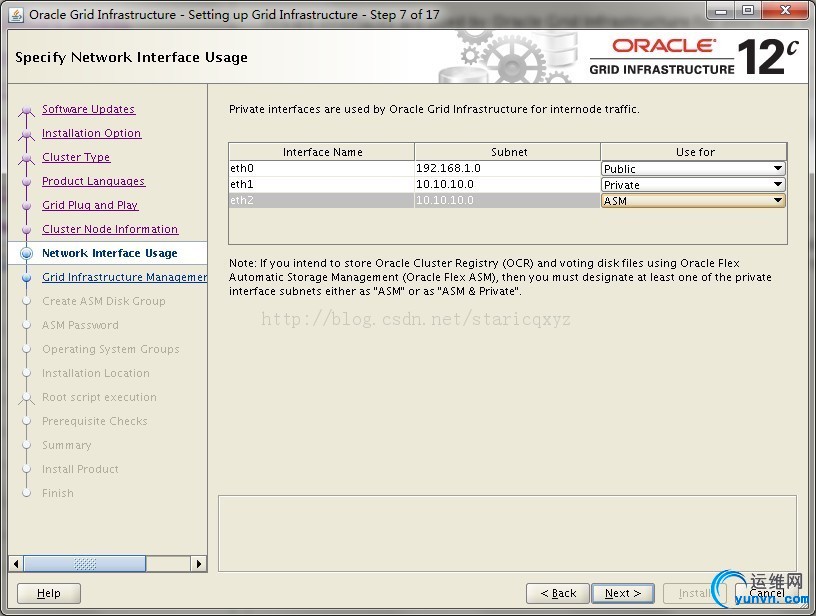Jump to Product Languages step
Image resolution: width=816 pixels, height=616 pixels.
coord(93,181)
